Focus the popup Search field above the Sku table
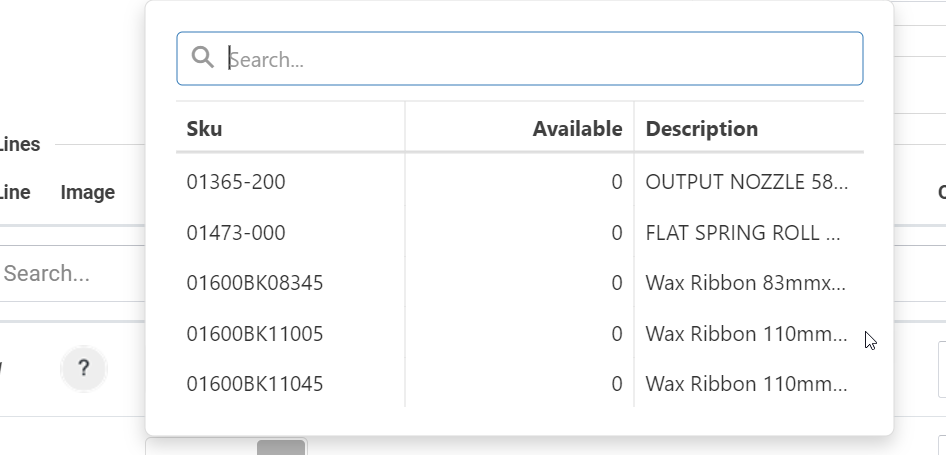This screenshot has height=455, width=946. pyautogui.click(x=540, y=59)
